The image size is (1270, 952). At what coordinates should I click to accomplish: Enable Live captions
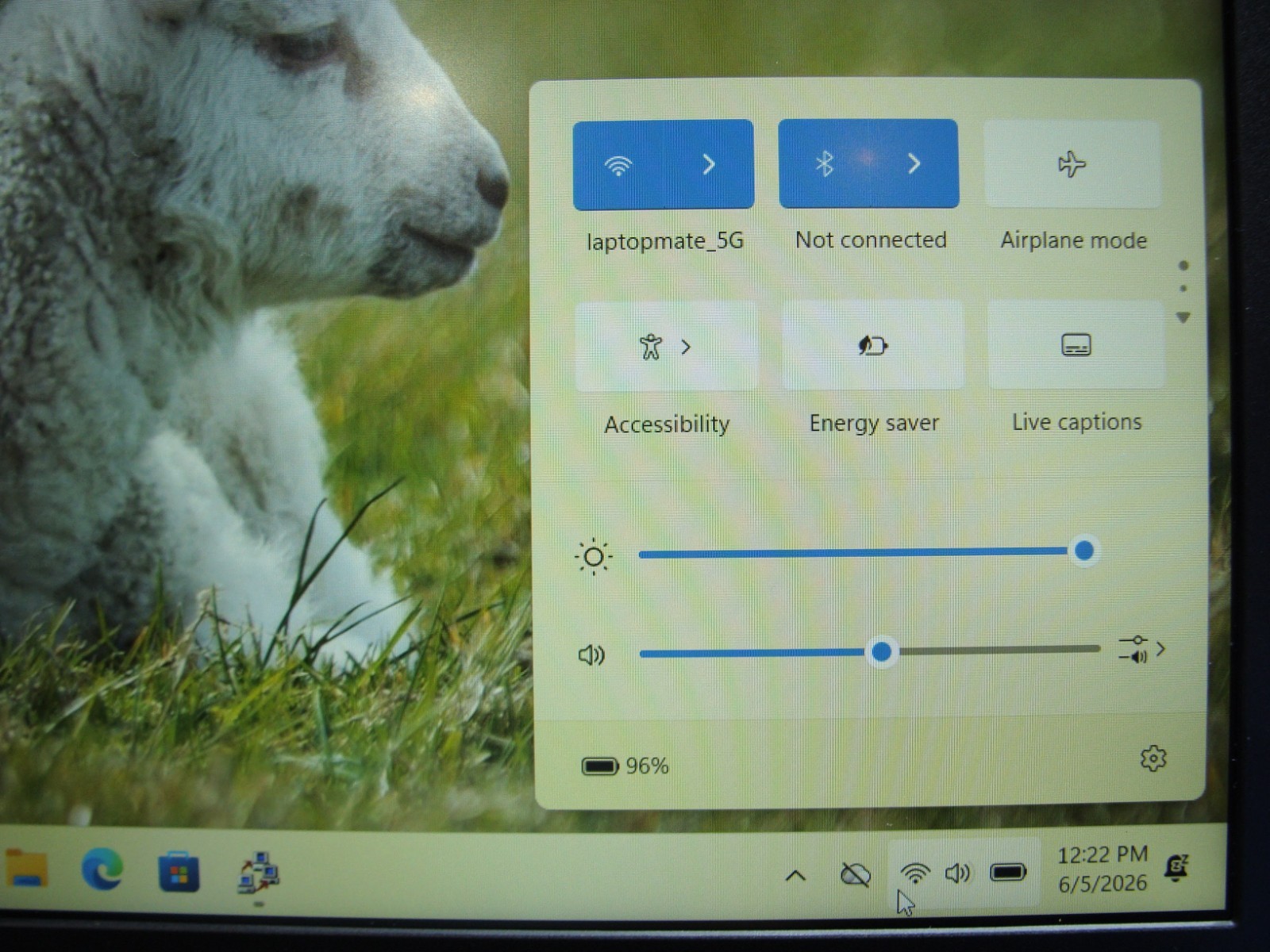1076,344
